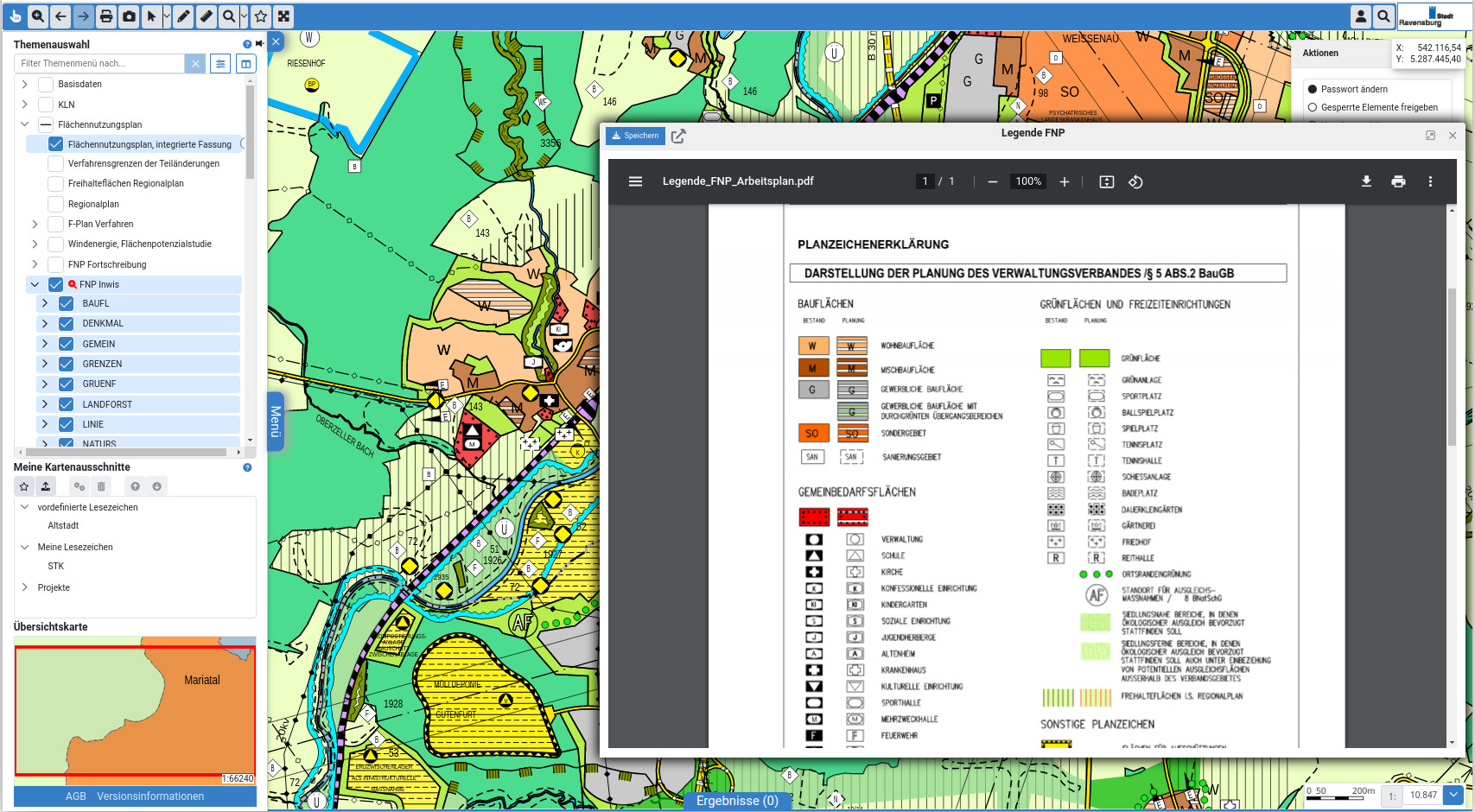The image size is (1475, 812).
Task: Click the camera screenshot icon
Action: tap(129, 16)
